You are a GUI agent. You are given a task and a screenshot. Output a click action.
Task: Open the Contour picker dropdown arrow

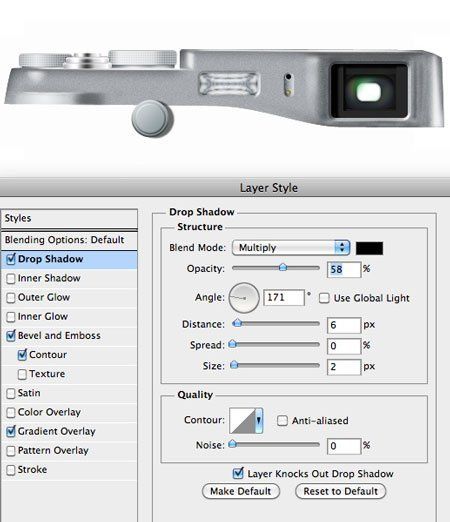point(259,421)
